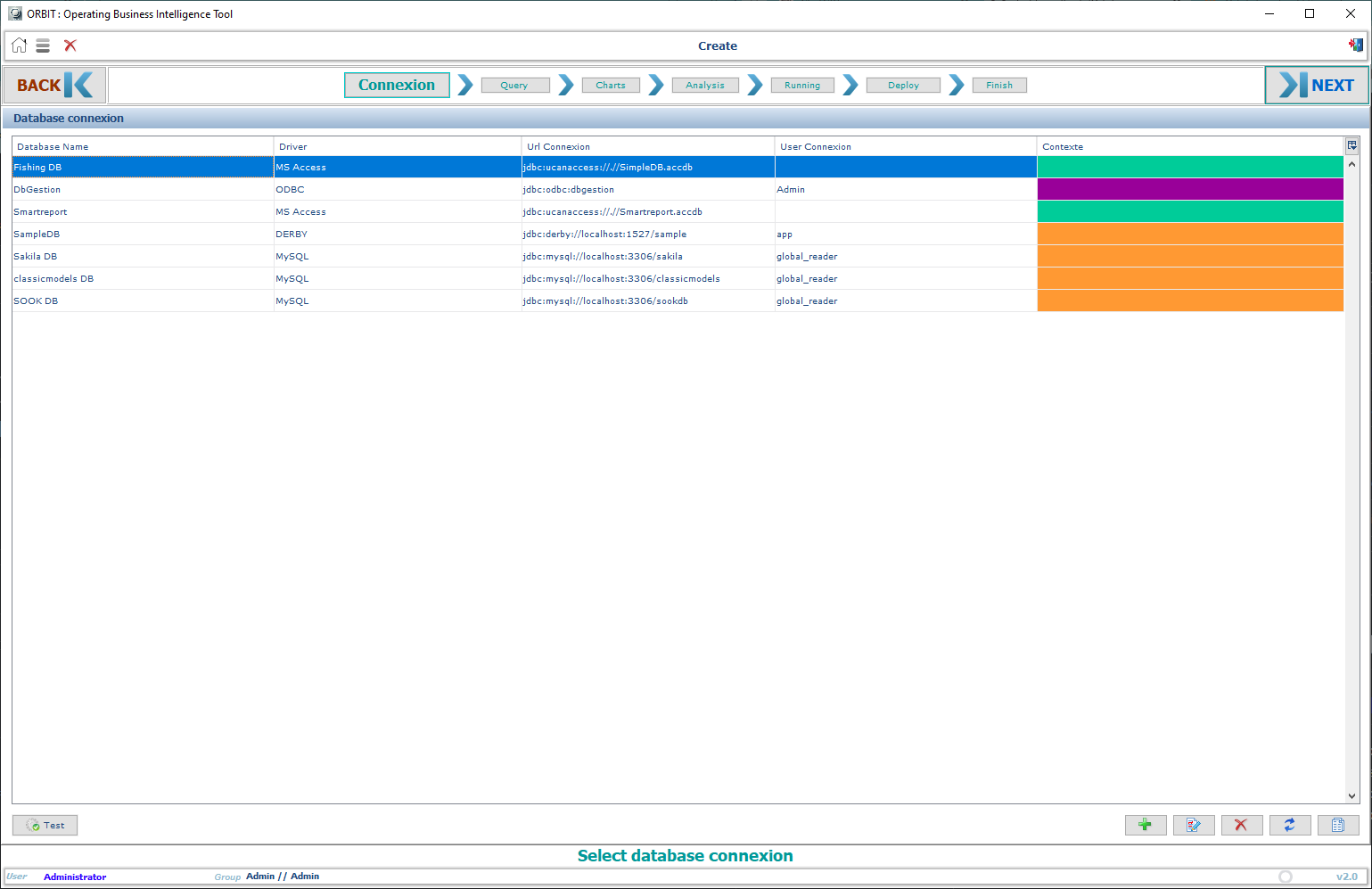Select the Finish wizard step
This screenshot has width=1372, height=889.
coord(999,86)
